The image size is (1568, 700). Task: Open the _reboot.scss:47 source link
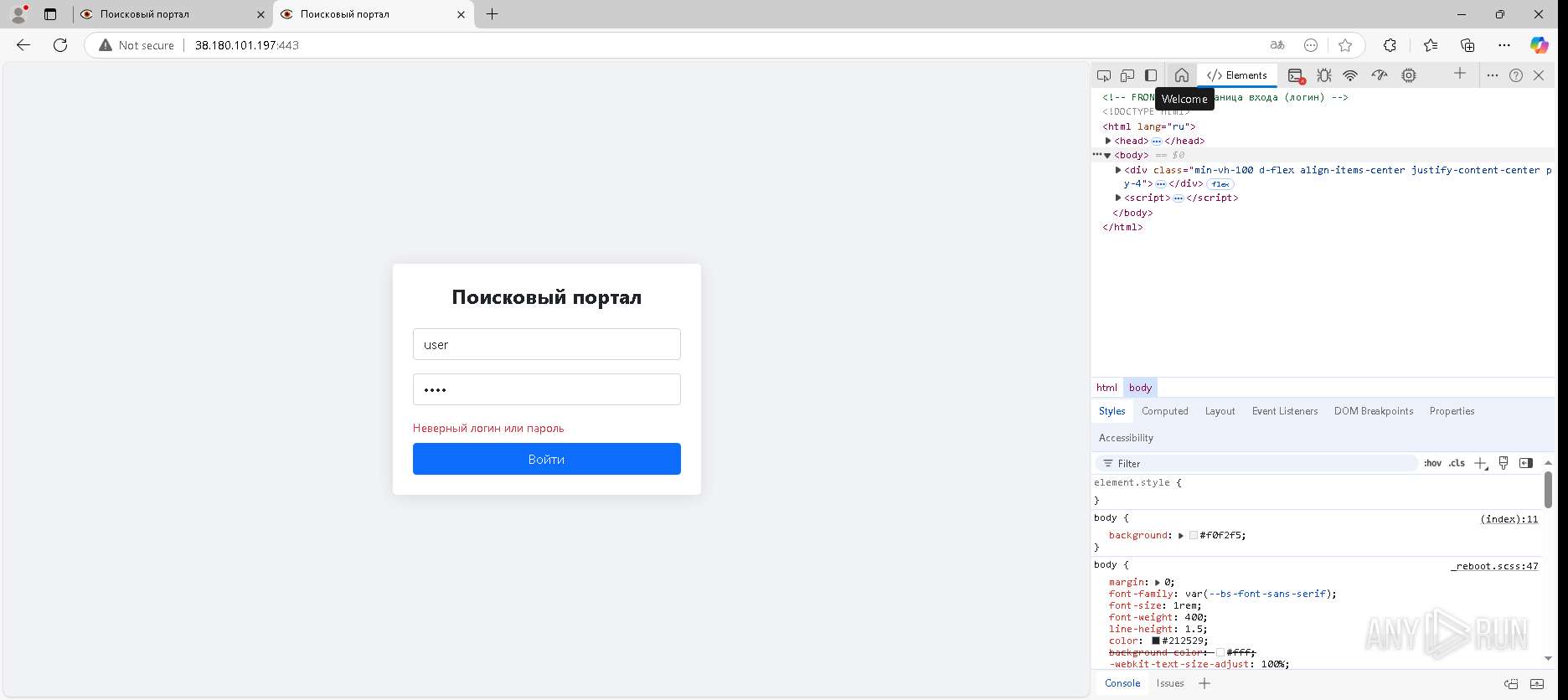1495,566
